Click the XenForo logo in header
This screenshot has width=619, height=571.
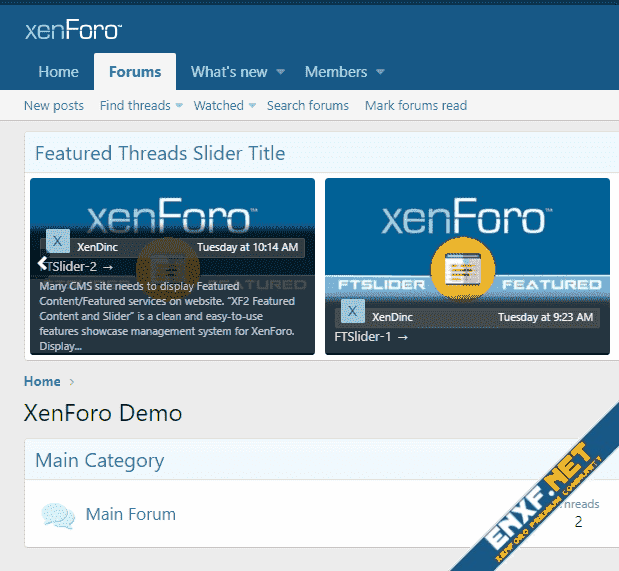73,30
